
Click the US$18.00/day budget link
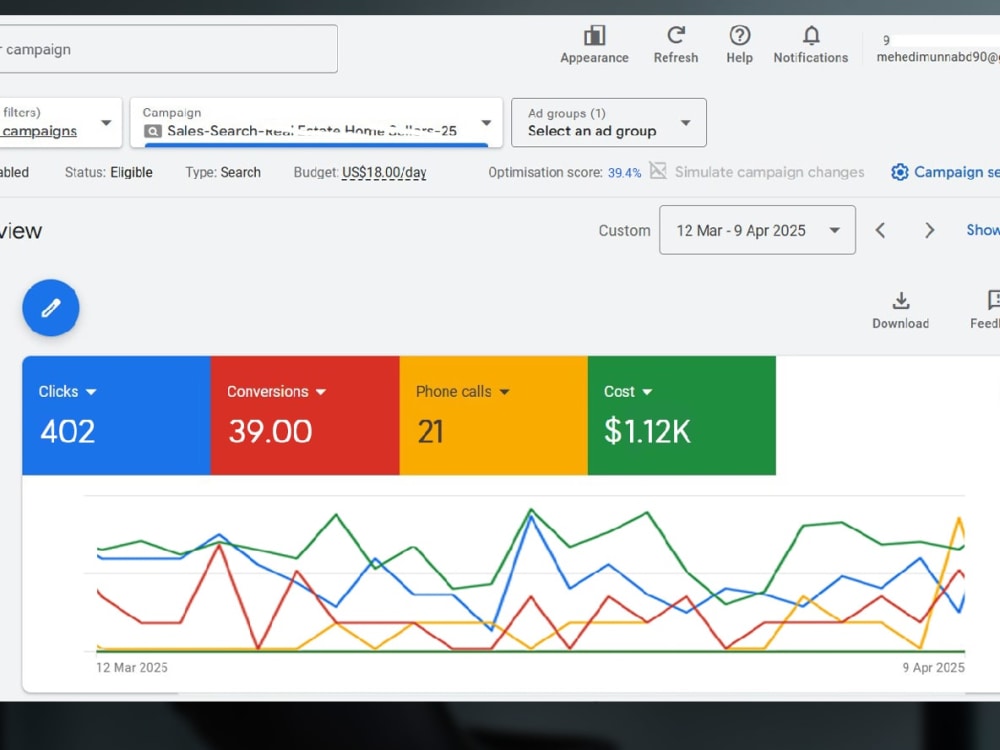point(384,173)
